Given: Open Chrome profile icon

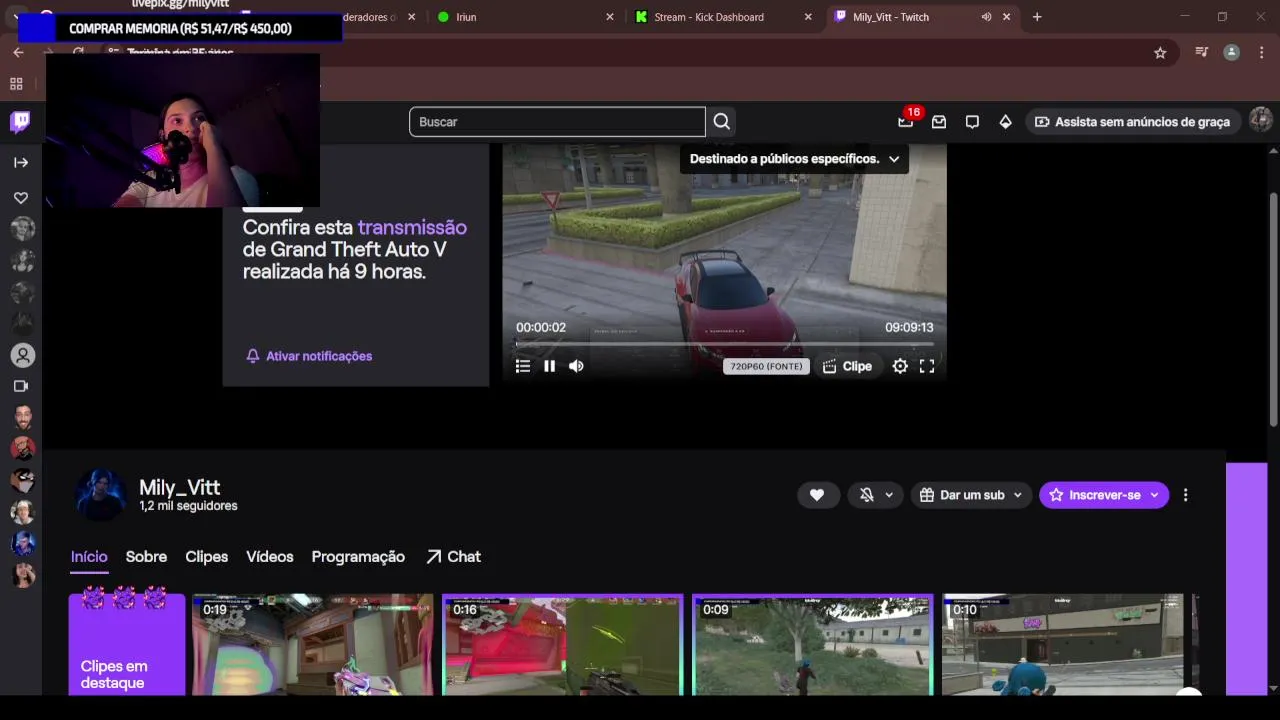Looking at the screenshot, I should click(1231, 53).
